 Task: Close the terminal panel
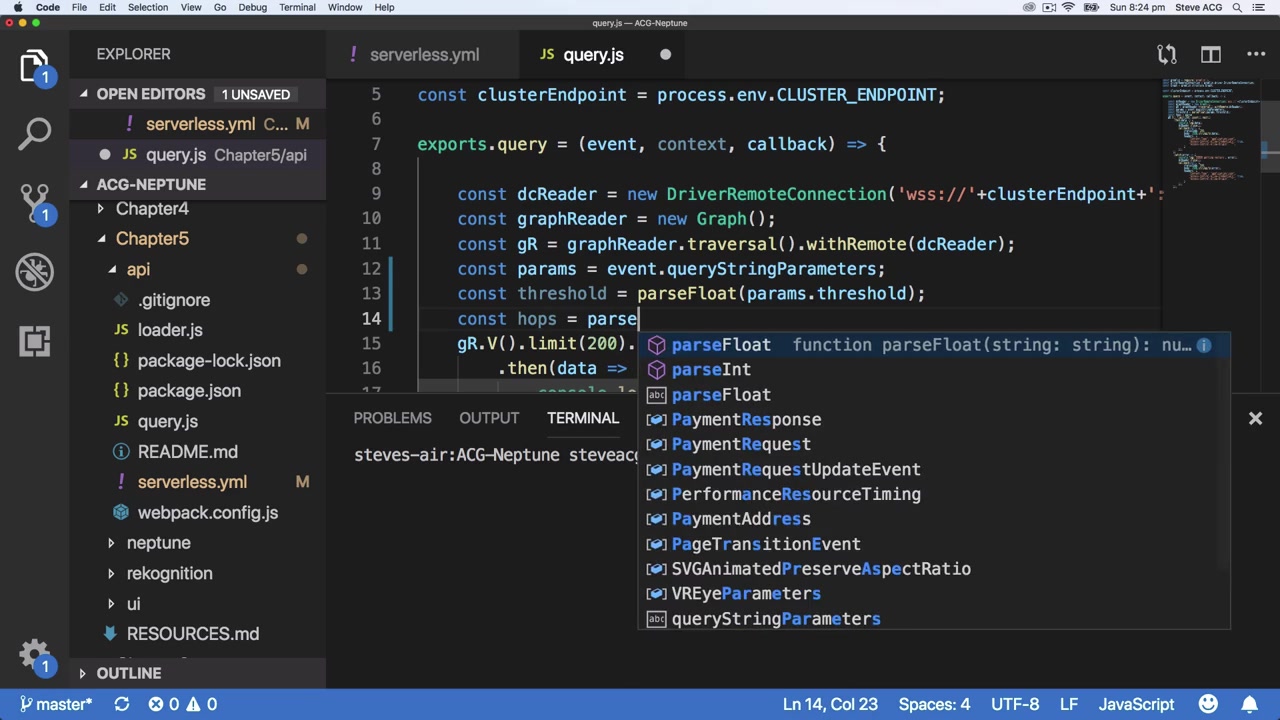tap(1255, 418)
